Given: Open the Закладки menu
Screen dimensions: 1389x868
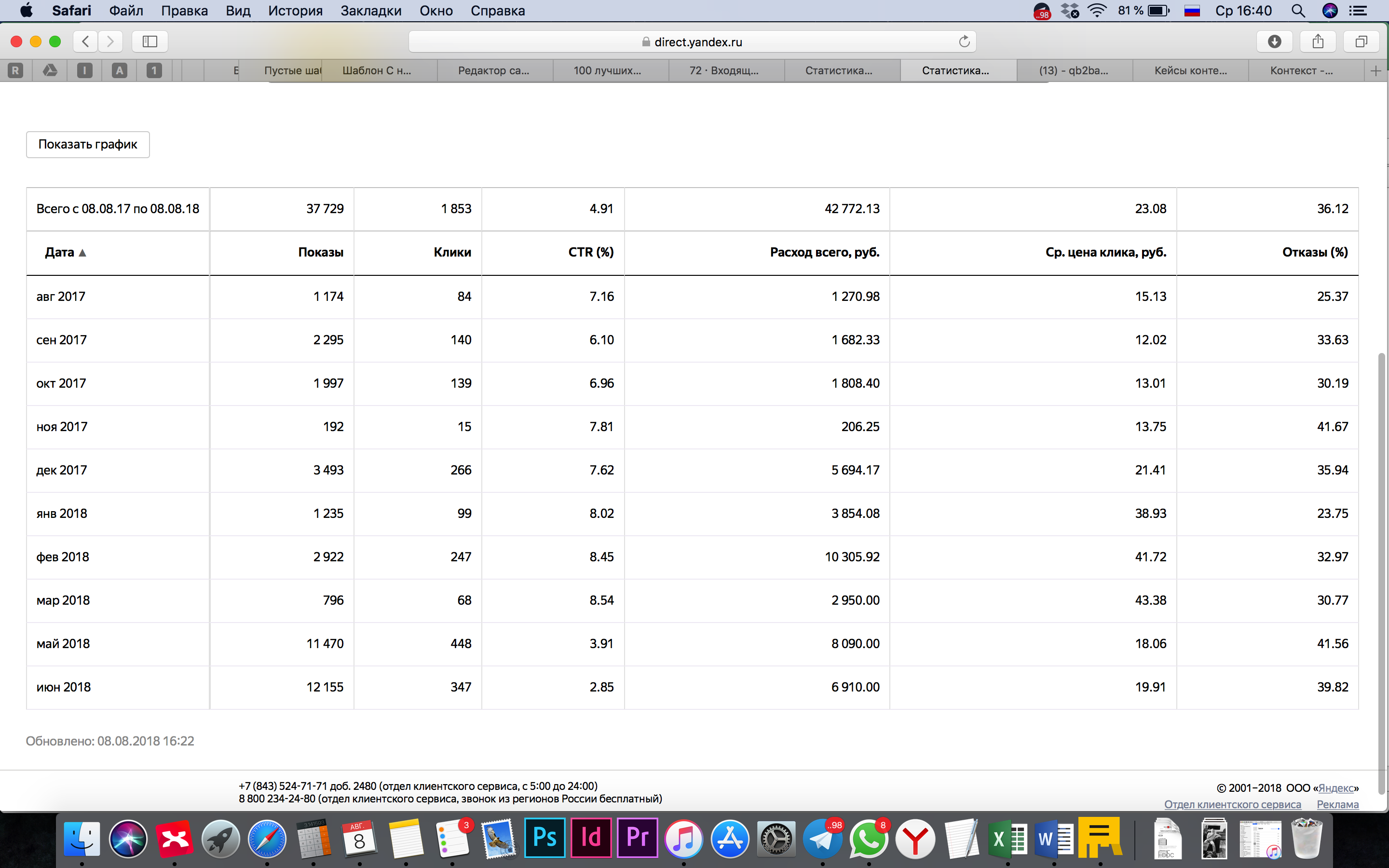Looking at the screenshot, I should pyautogui.click(x=371, y=11).
